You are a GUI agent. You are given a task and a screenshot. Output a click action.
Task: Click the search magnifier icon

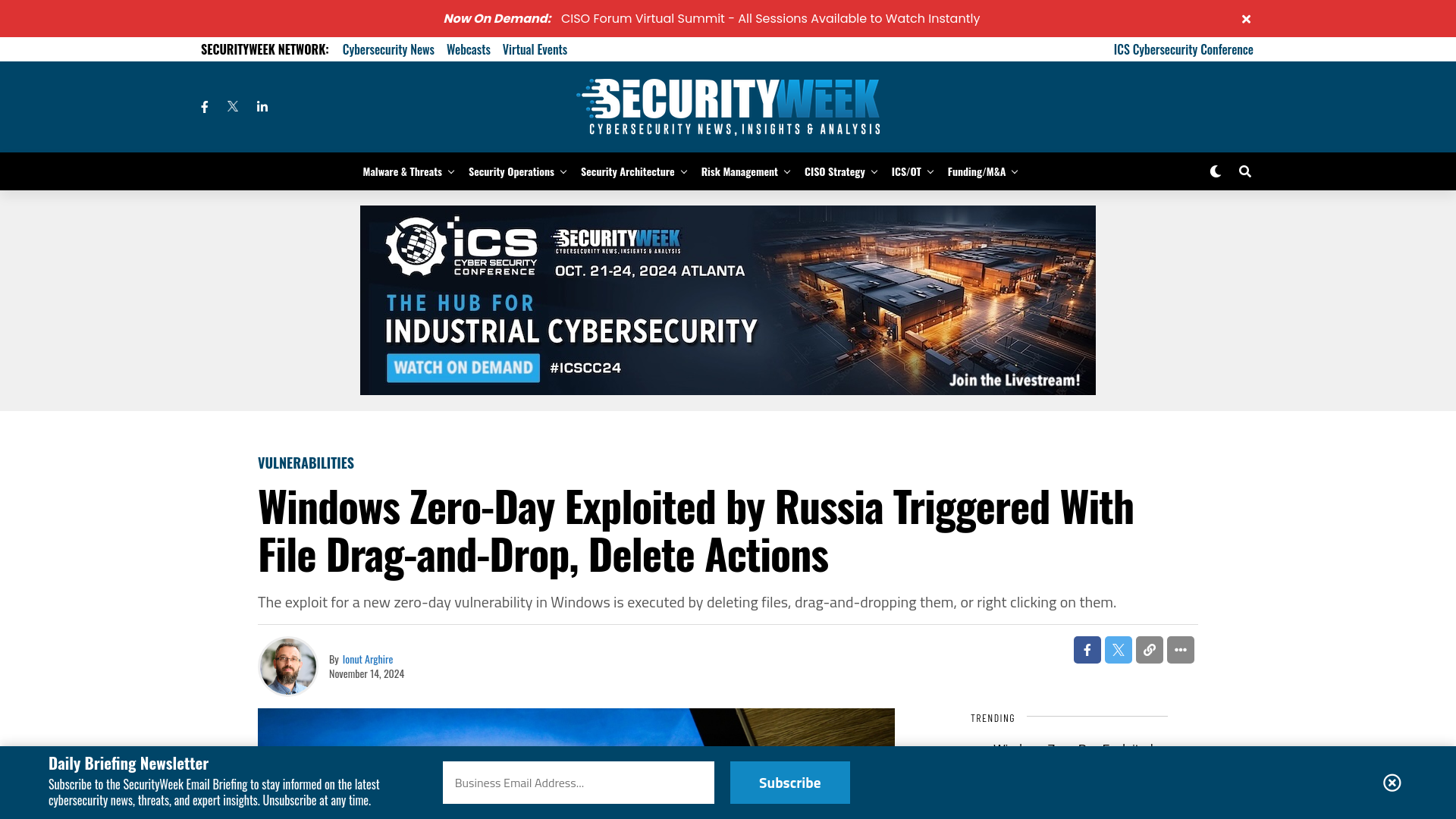coord(1244,171)
